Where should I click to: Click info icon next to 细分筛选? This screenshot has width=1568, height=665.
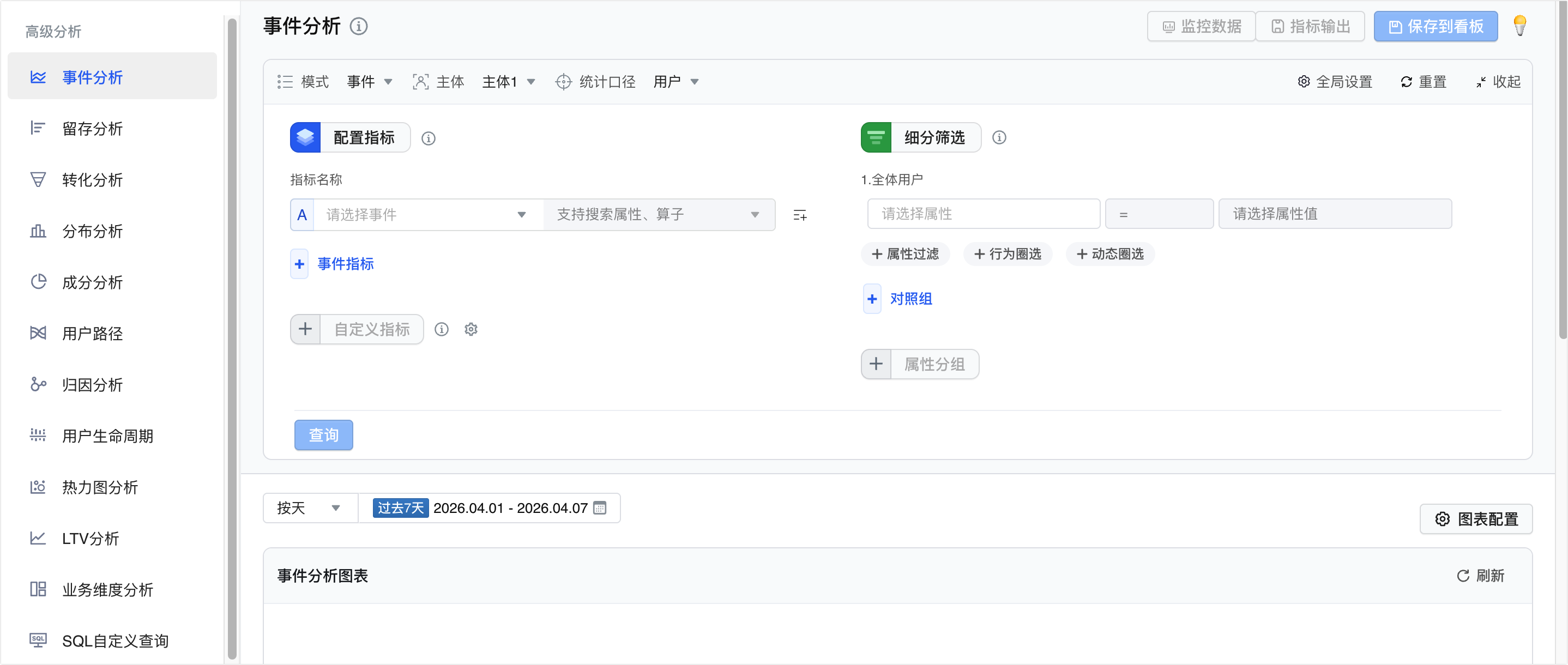(999, 137)
